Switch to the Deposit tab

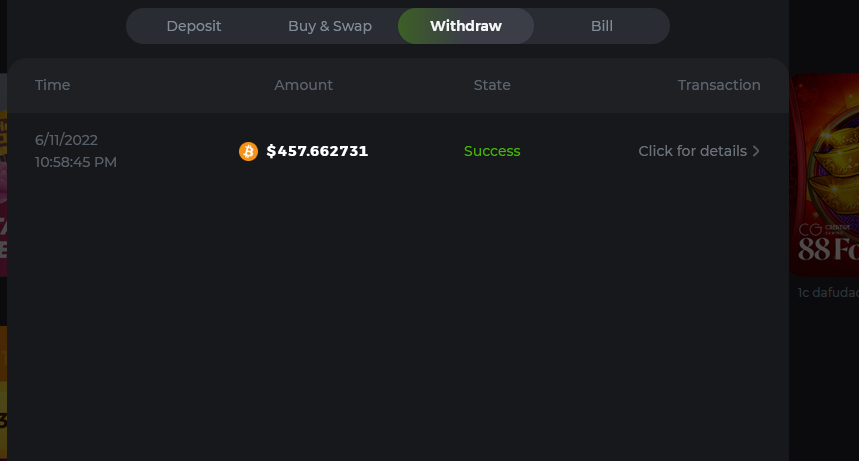point(194,26)
